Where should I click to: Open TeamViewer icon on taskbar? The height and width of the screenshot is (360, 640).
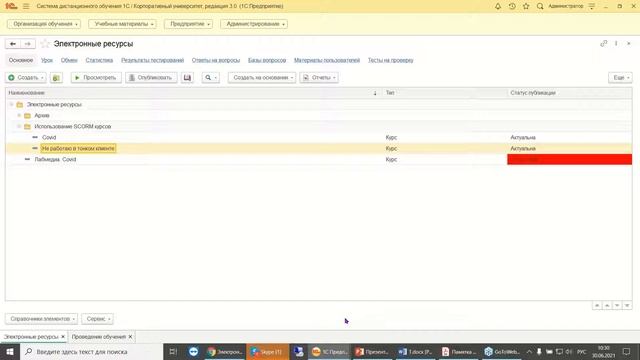(193, 351)
